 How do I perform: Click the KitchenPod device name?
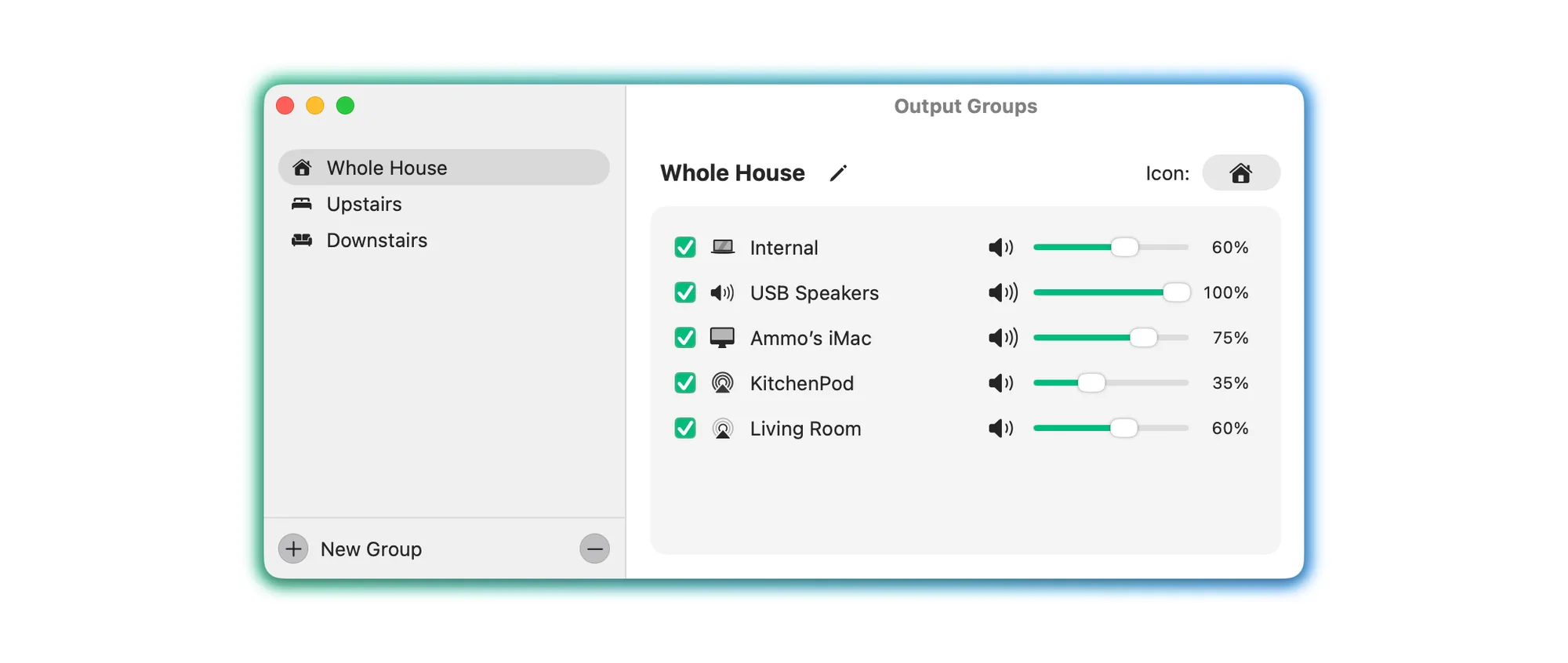tap(802, 383)
